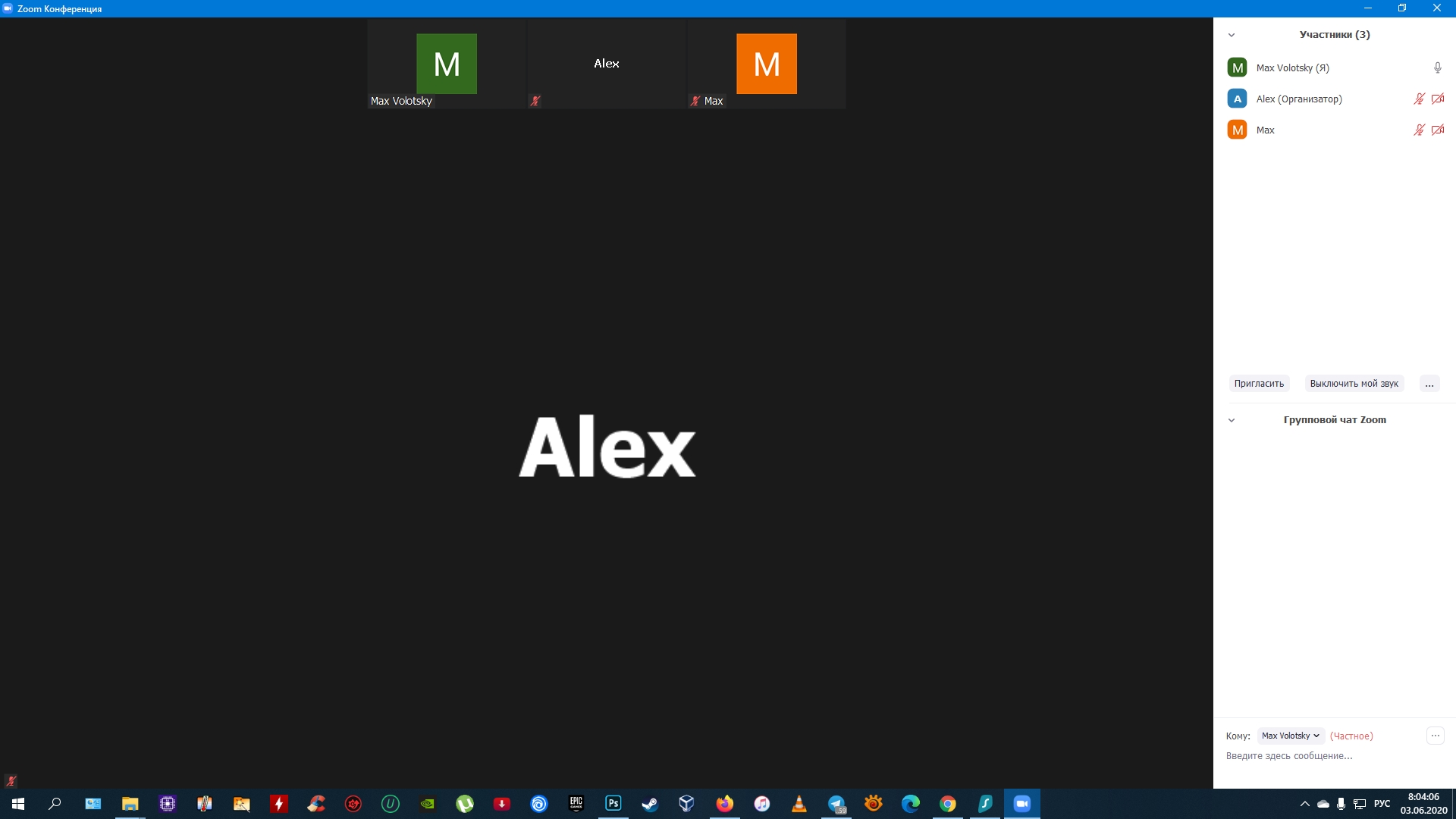Open Epic Games launcher from the taskbar

coord(576,804)
